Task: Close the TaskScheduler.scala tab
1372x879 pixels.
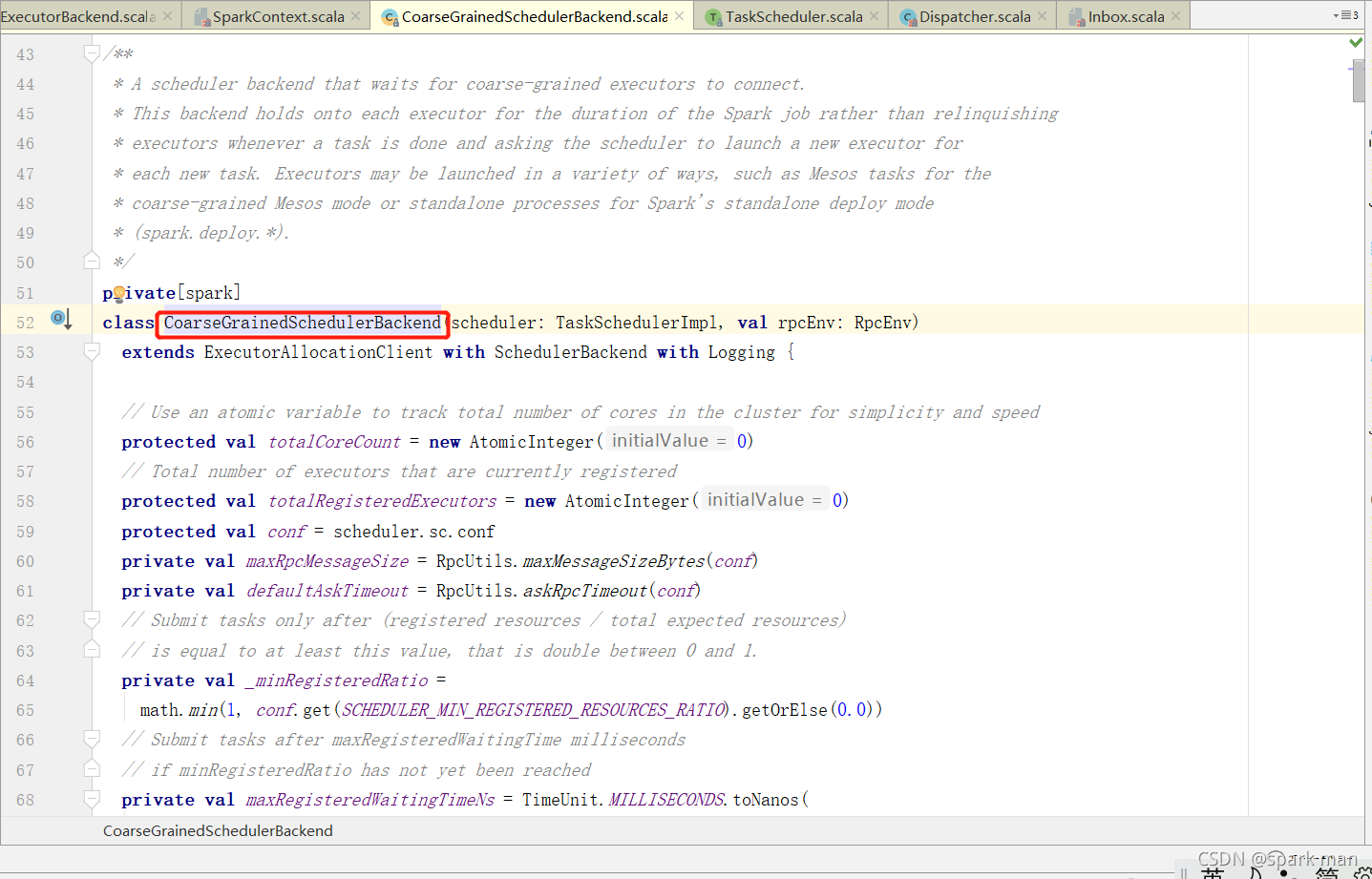Action: 875,16
